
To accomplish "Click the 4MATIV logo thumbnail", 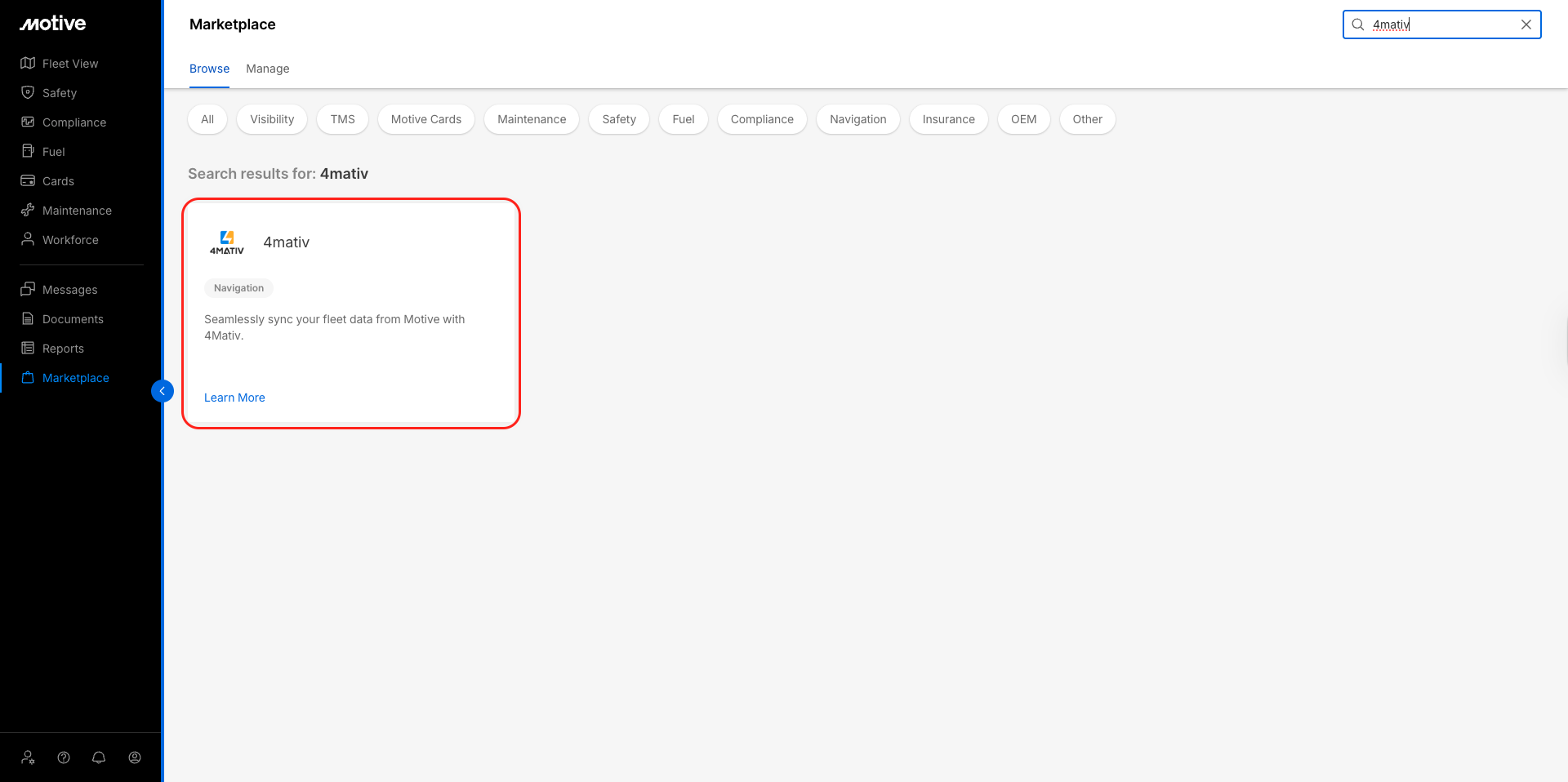I will coord(227,242).
